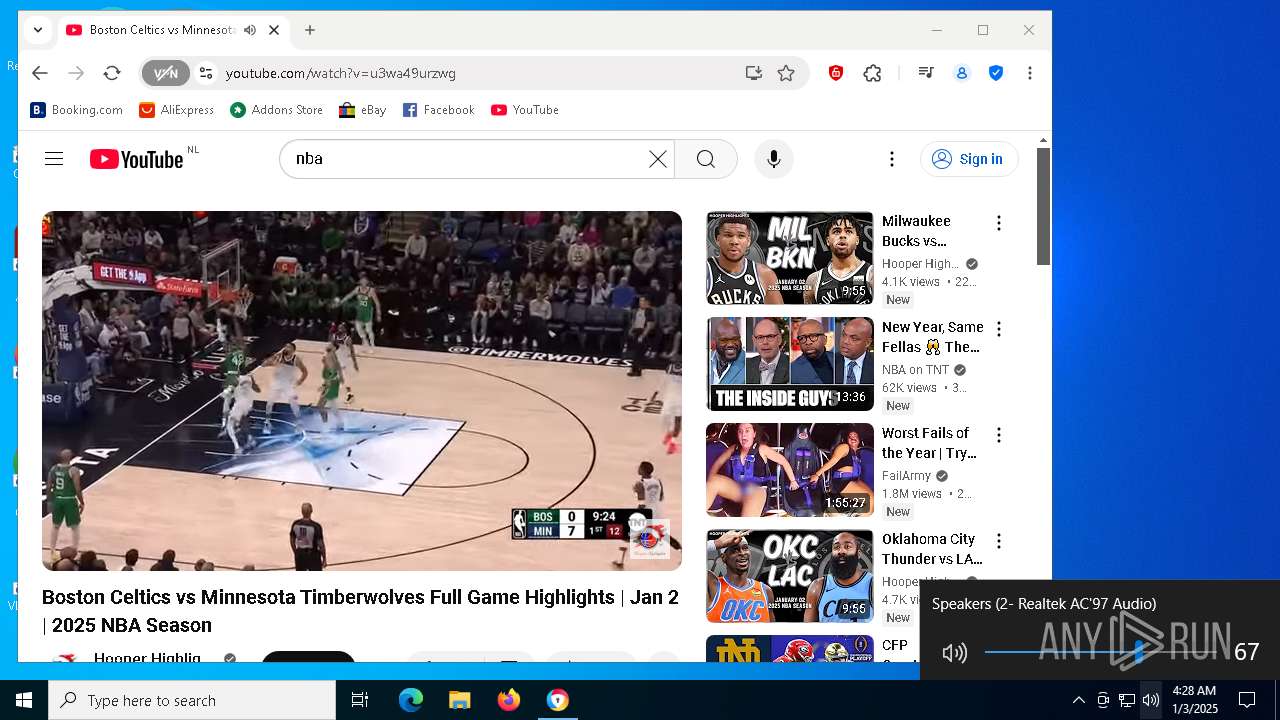Image resolution: width=1280 pixels, height=720 pixels.
Task: Run the search with magnifier button
Action: (x=706, y=159)
